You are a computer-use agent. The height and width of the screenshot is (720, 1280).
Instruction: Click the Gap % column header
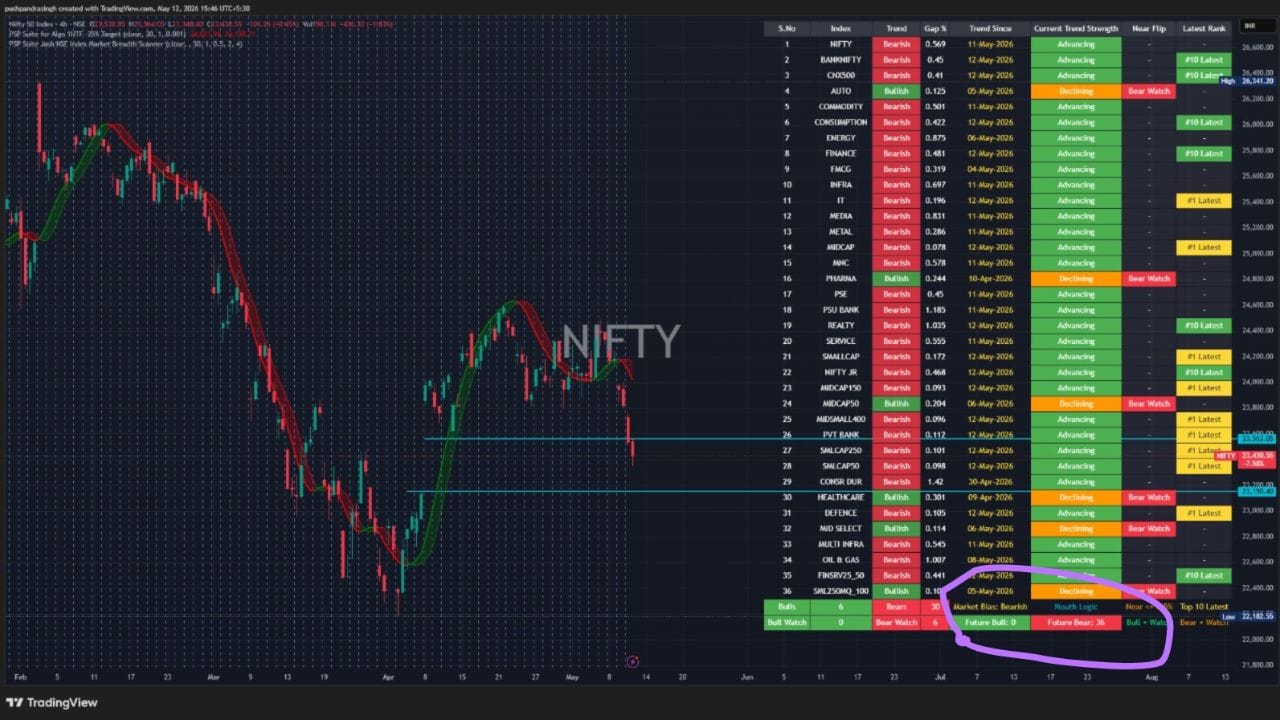935,28
